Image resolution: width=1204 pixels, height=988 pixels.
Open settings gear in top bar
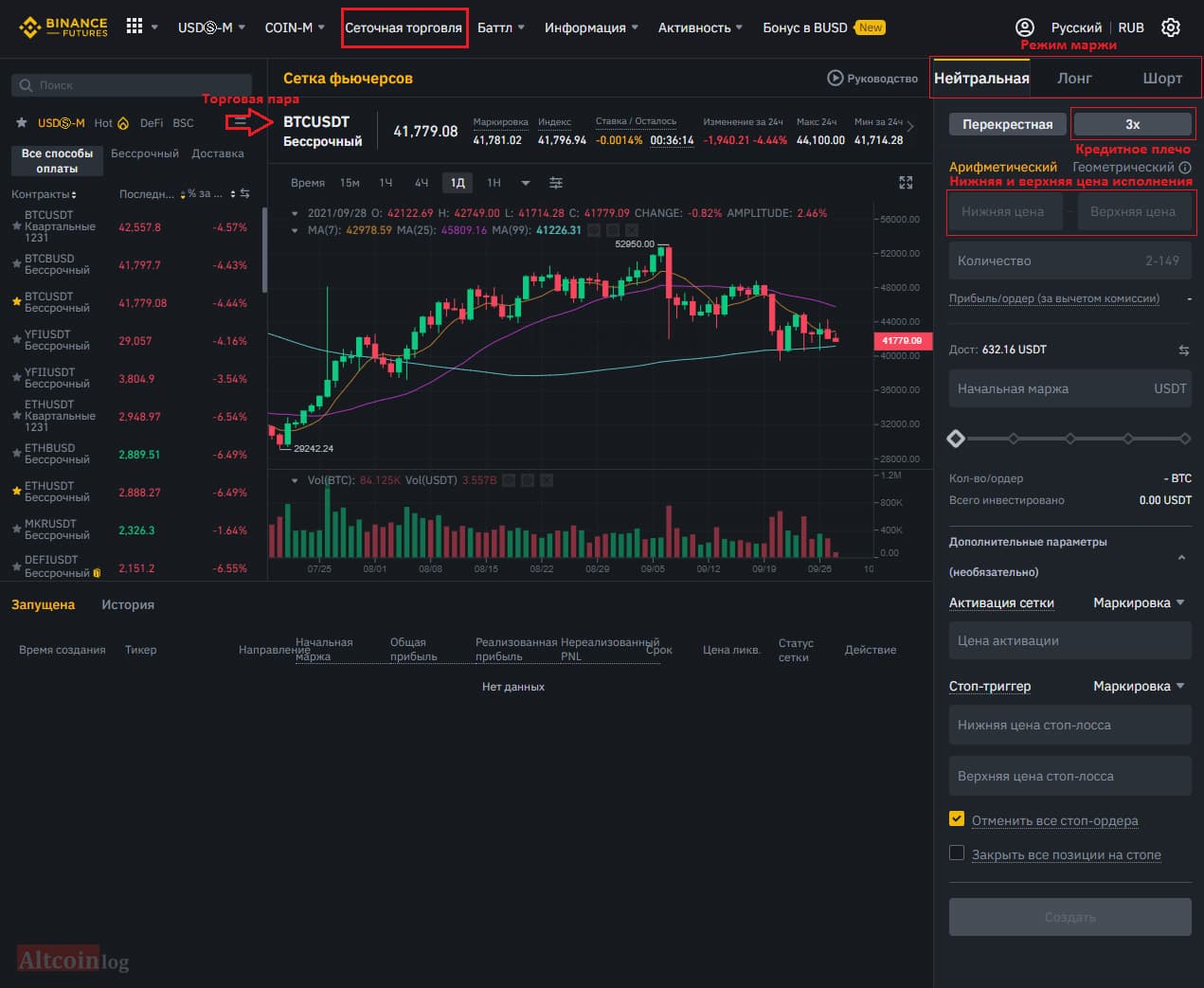(x=1171, y=27)
